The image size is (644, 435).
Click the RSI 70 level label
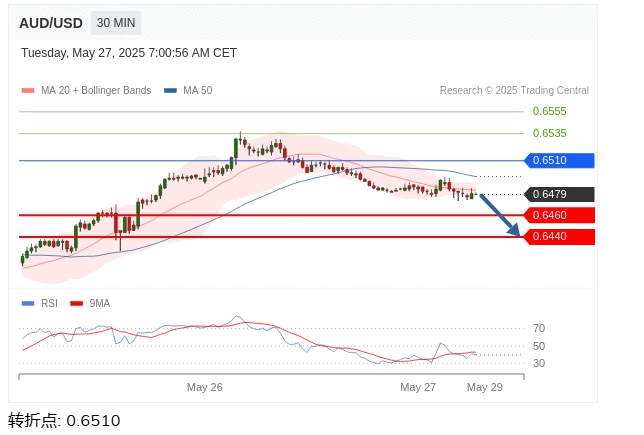tap(539, 328)
